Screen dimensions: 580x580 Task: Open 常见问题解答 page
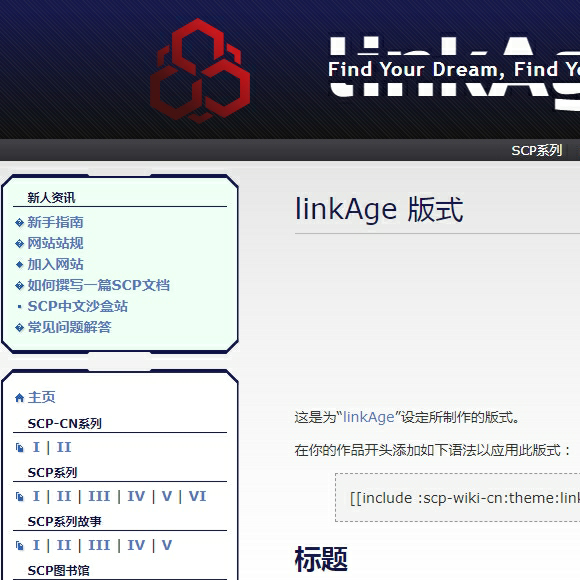coord(70,327)
